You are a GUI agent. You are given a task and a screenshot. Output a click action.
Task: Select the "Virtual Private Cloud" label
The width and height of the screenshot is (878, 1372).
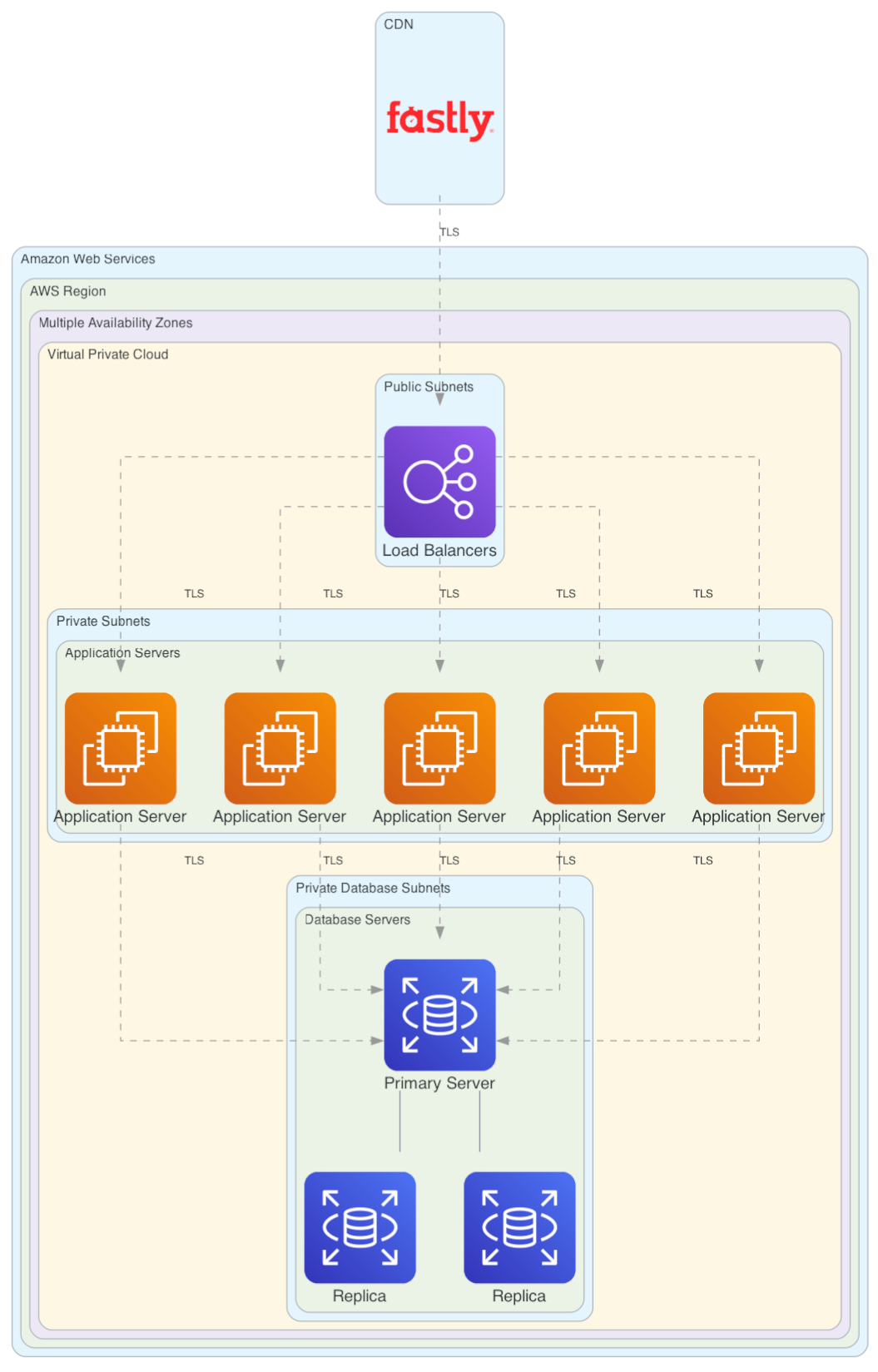coord(107,354)
